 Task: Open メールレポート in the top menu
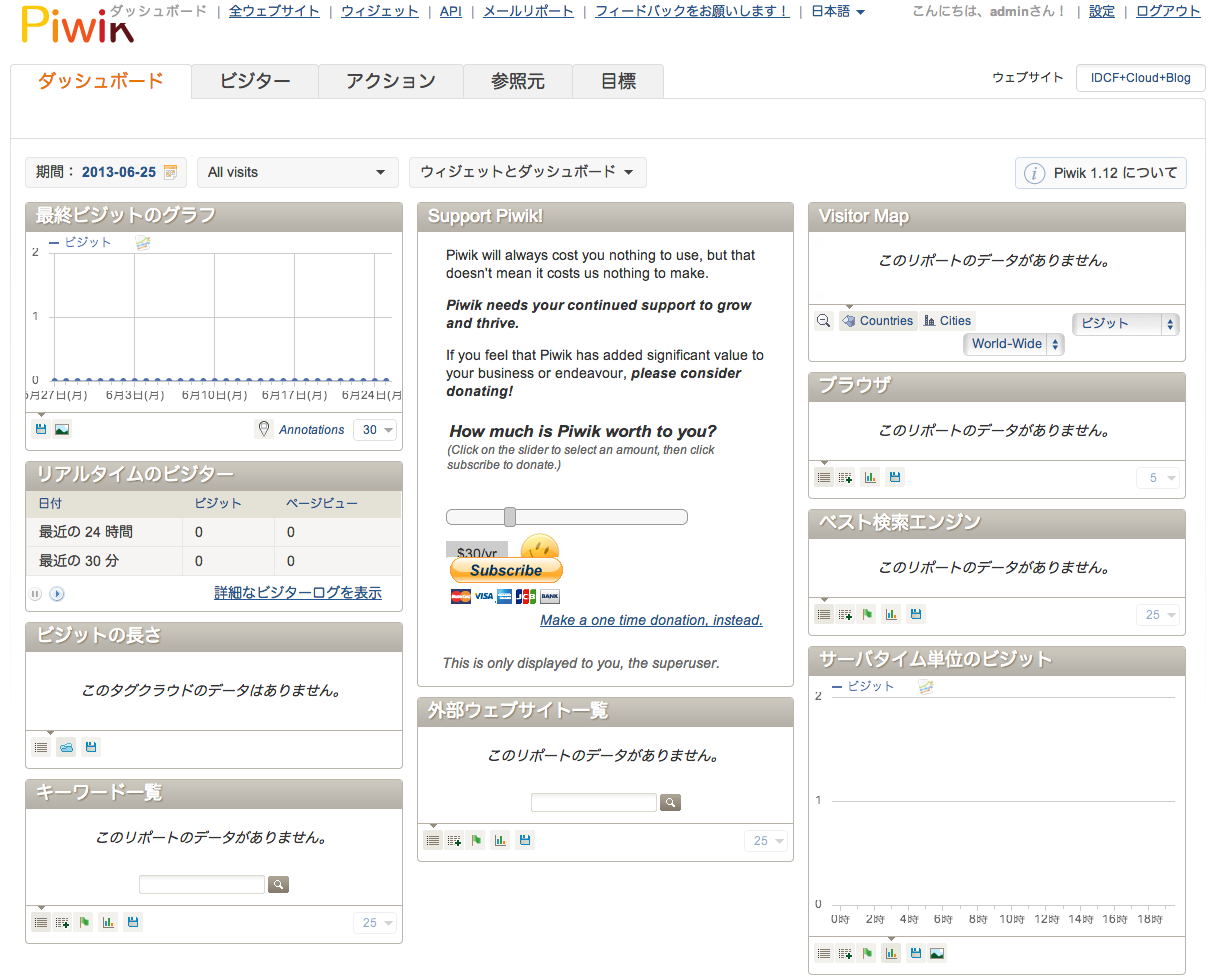click(529, 11)
